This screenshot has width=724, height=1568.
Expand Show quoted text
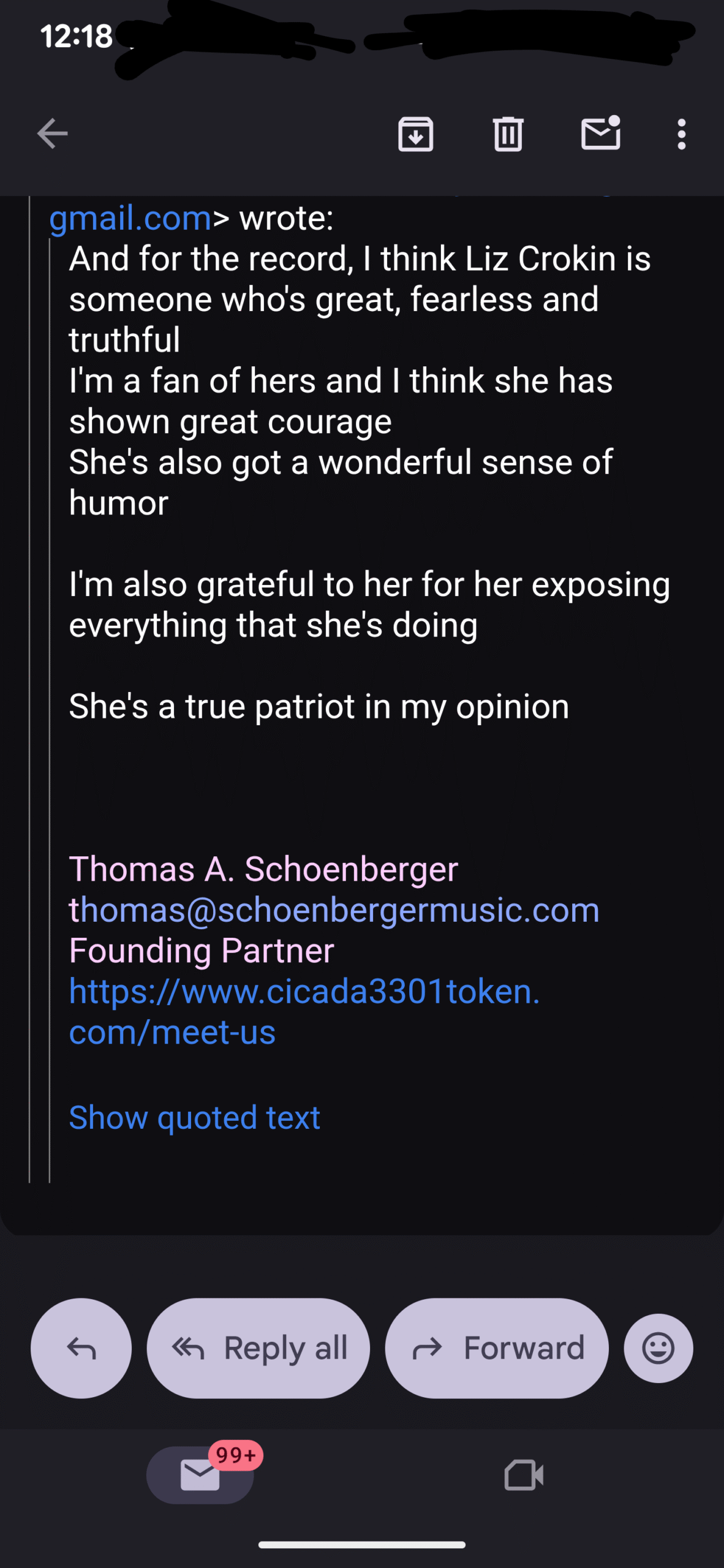[194, 1117]
